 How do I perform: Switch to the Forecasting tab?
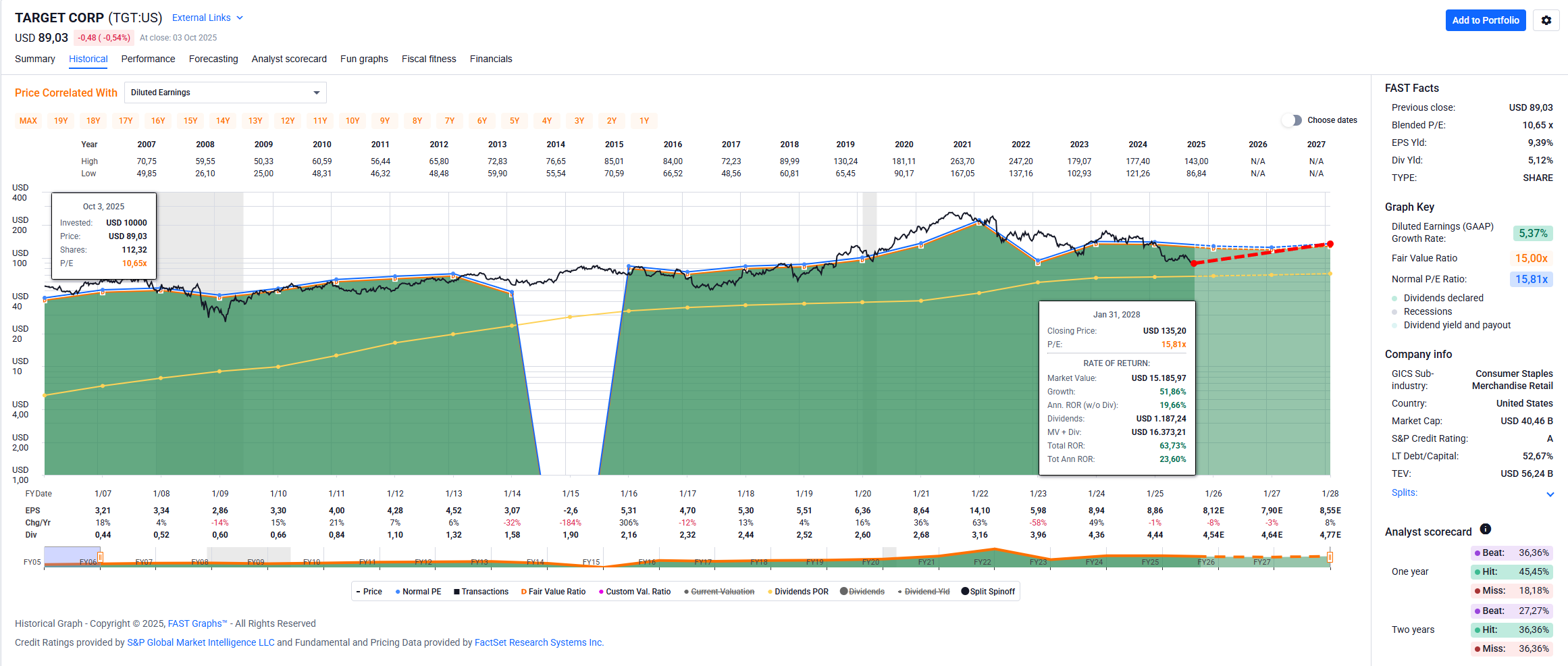[x=213, y=59]
